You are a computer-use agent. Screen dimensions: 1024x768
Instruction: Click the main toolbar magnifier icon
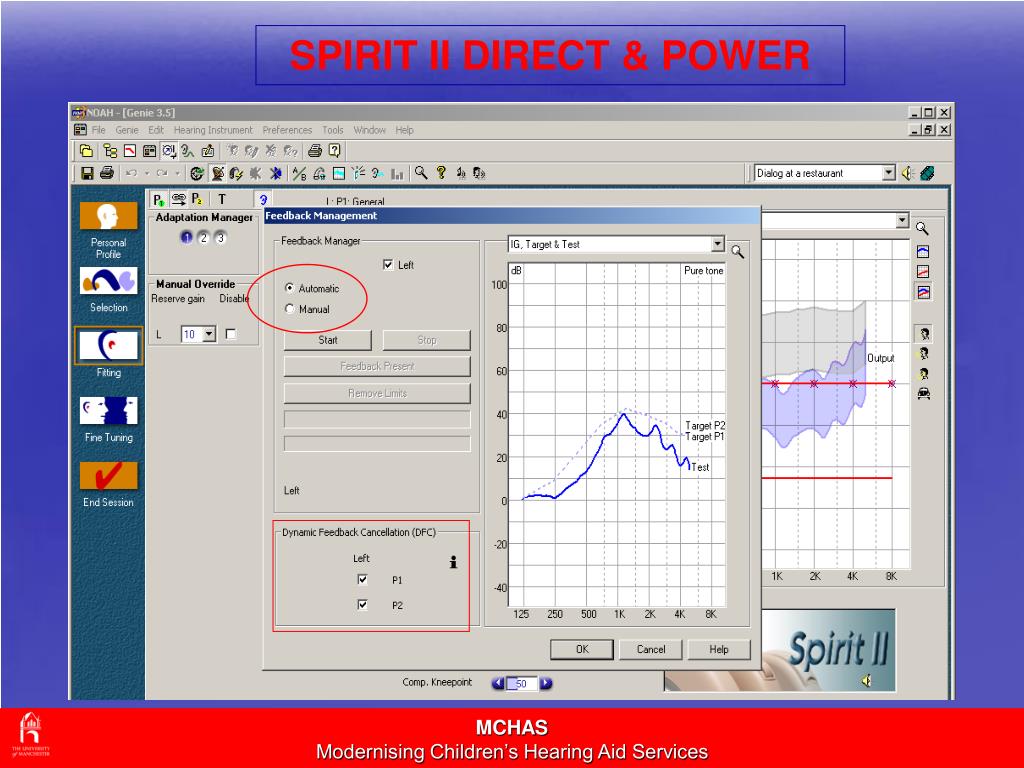point(421,172)
